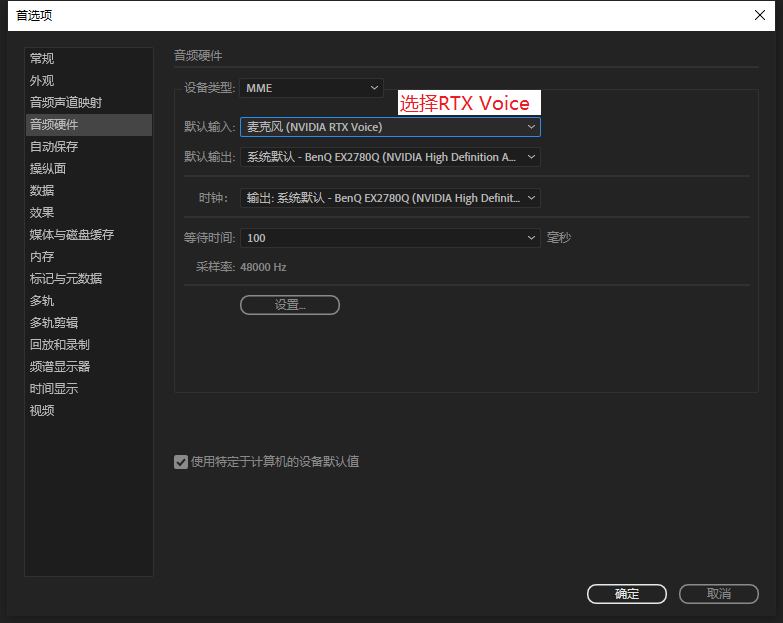Show the 频谱显示器 preferences

click(x=60, y=367)
